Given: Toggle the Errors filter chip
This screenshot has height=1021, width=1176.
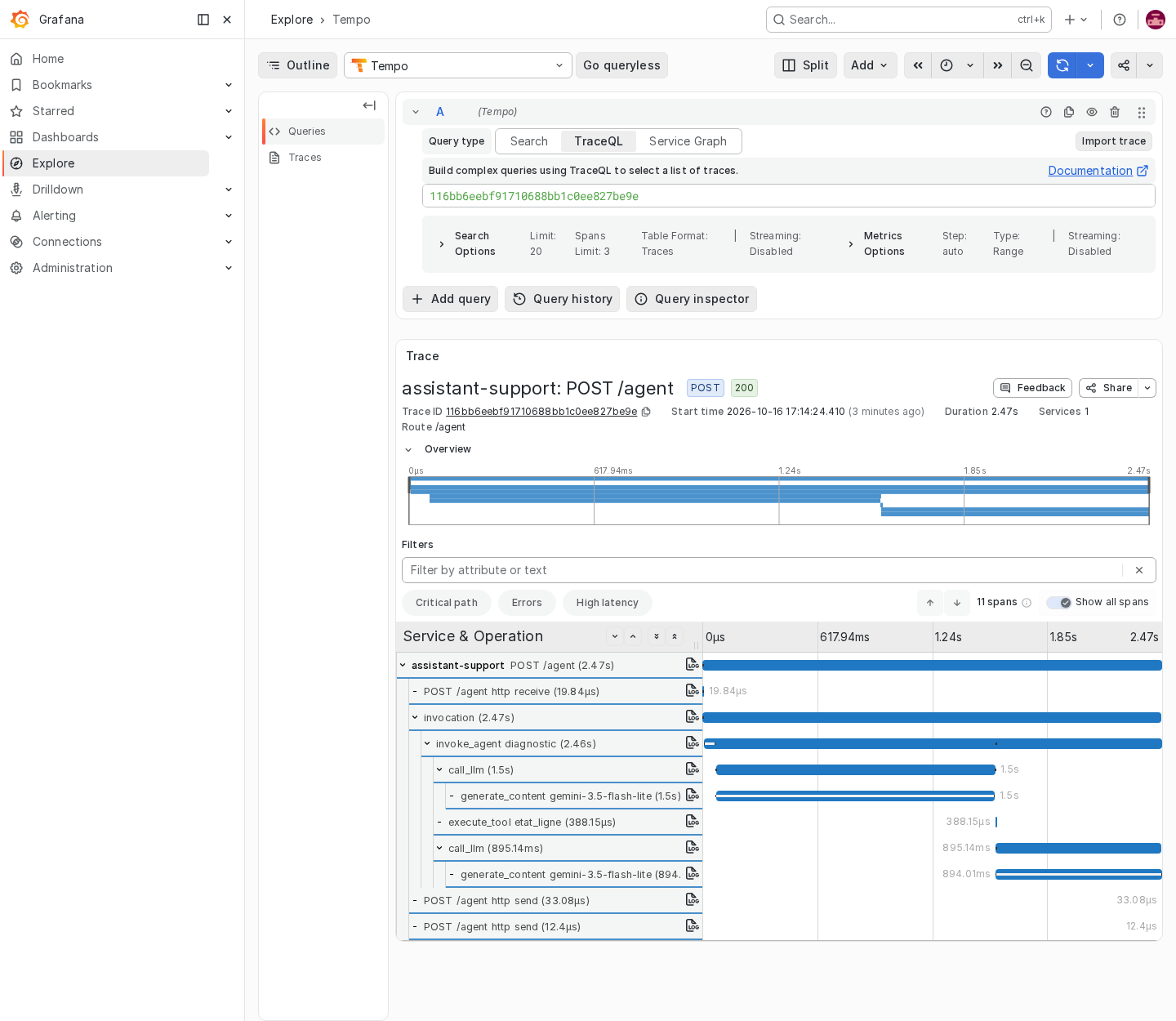Looking at the screenshot, I should [527, 603].
